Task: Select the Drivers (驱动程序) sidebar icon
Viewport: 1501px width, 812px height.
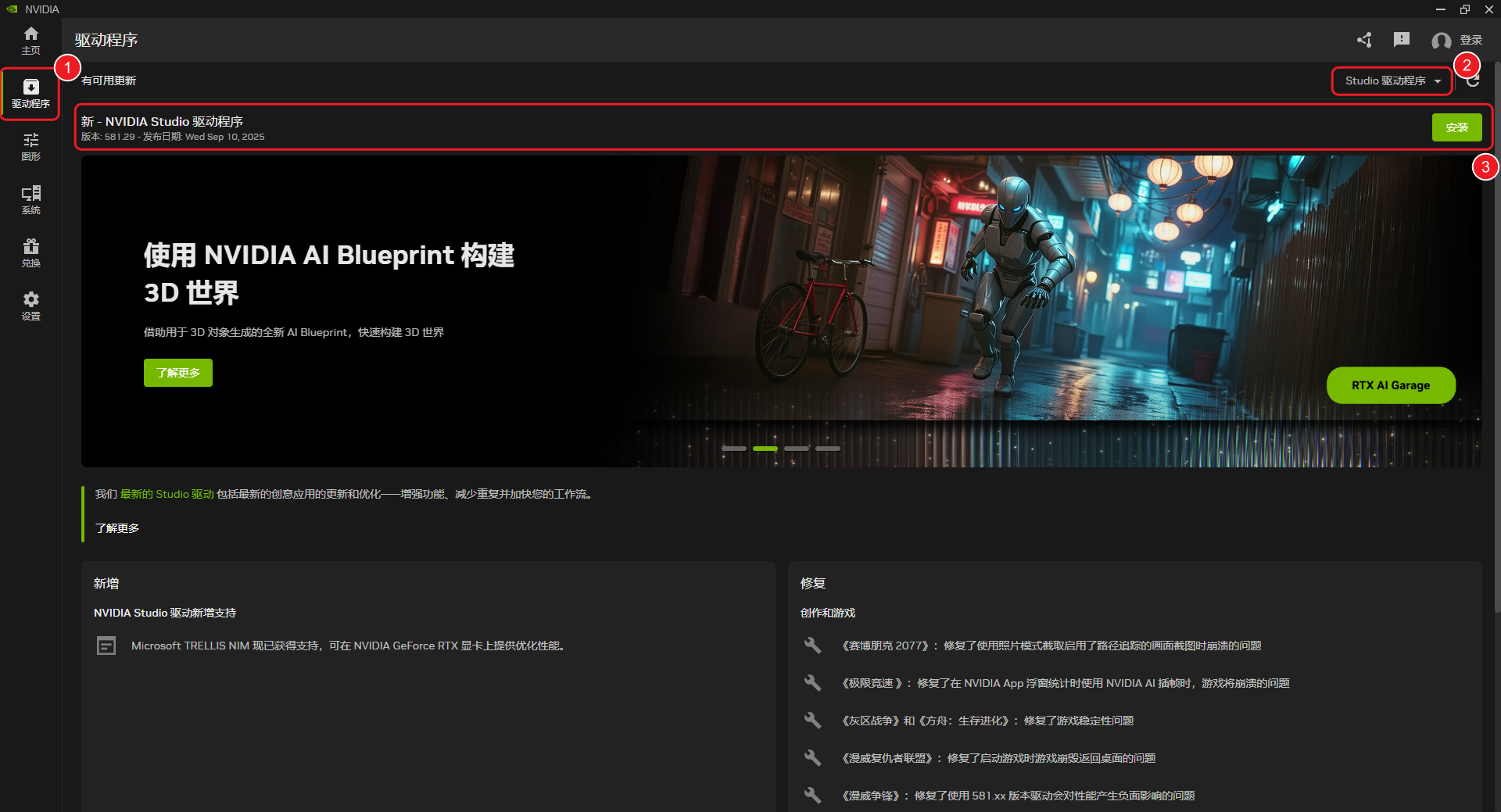Action: (30, 93)
